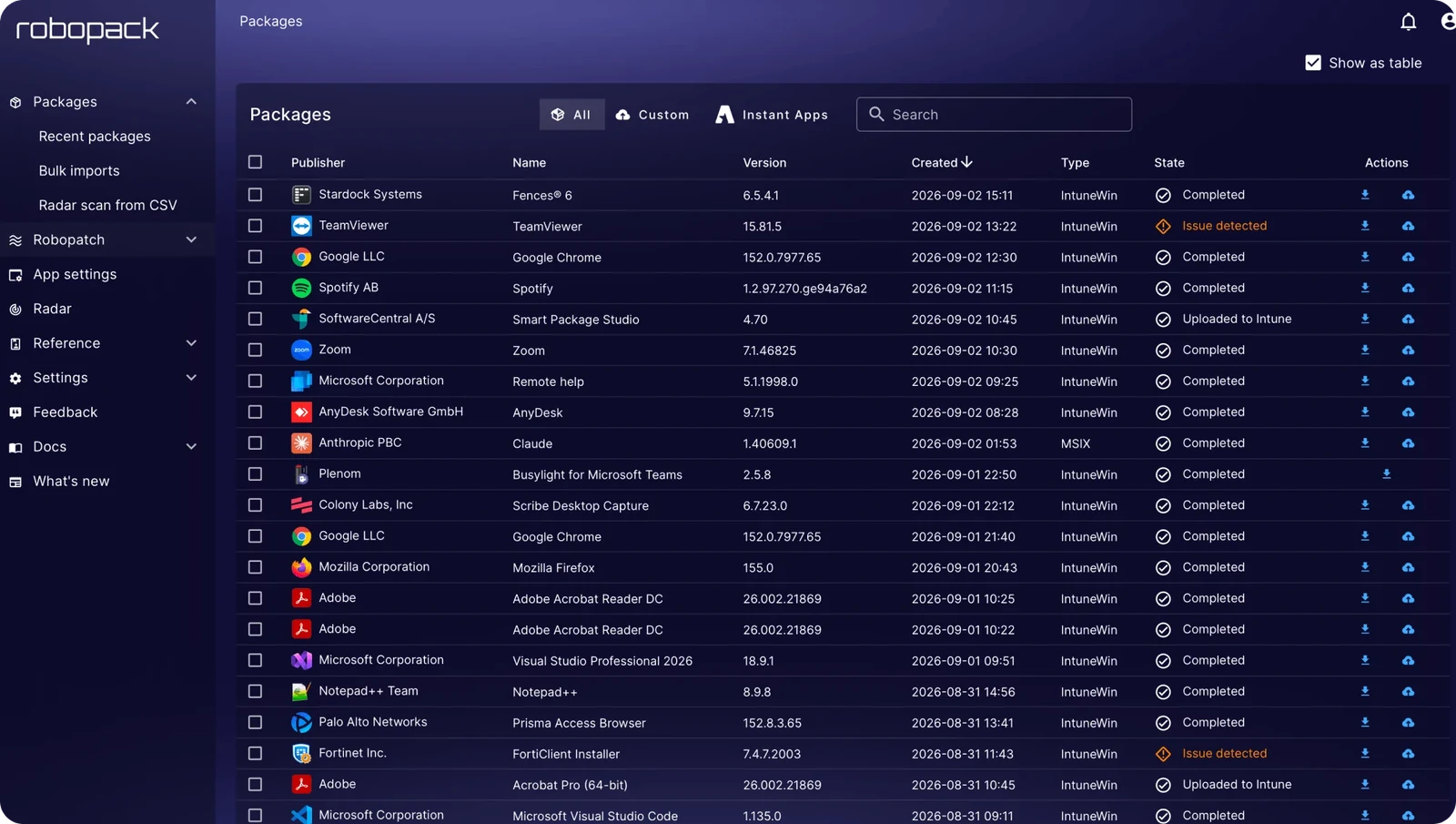This screenshot has width=1456, height=824.
Task: Switch to the Custom packages filter
Action: click(x=652, y=115)
